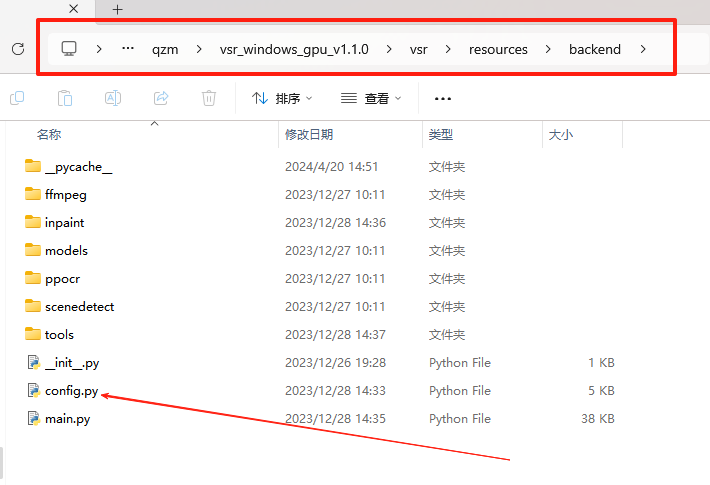Expand chevron after vsr breadcrumb
Viewport: 710px width, 485px height.
coord(448,49)
